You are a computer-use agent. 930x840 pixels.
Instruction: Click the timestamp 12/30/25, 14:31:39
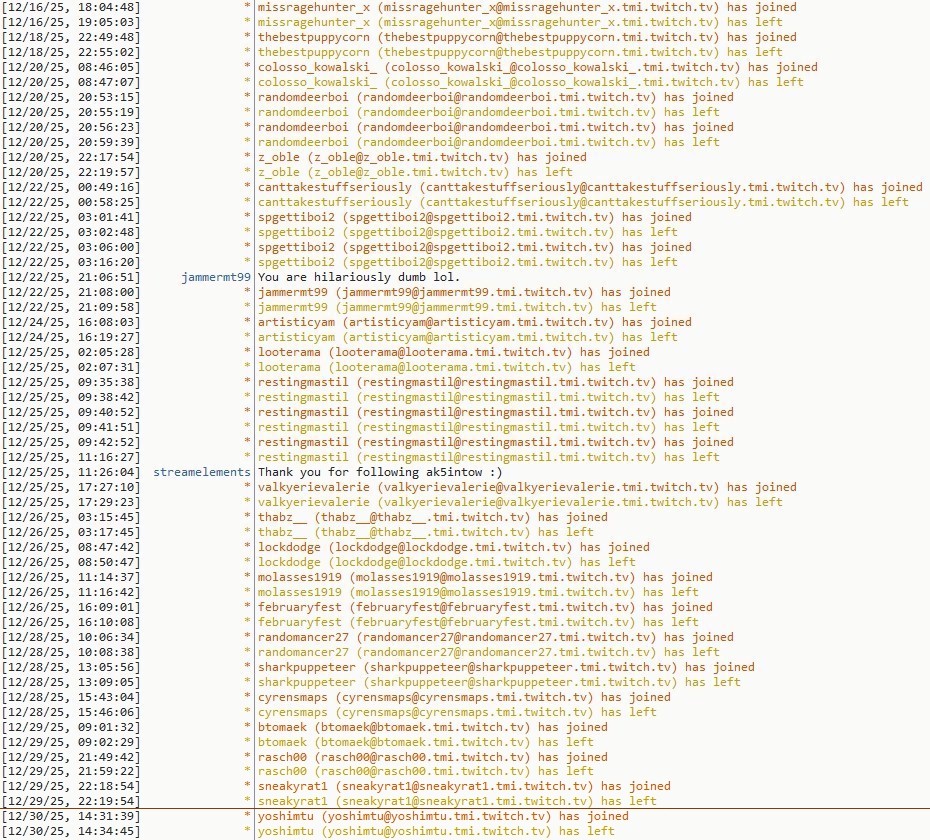pos(71,816)
